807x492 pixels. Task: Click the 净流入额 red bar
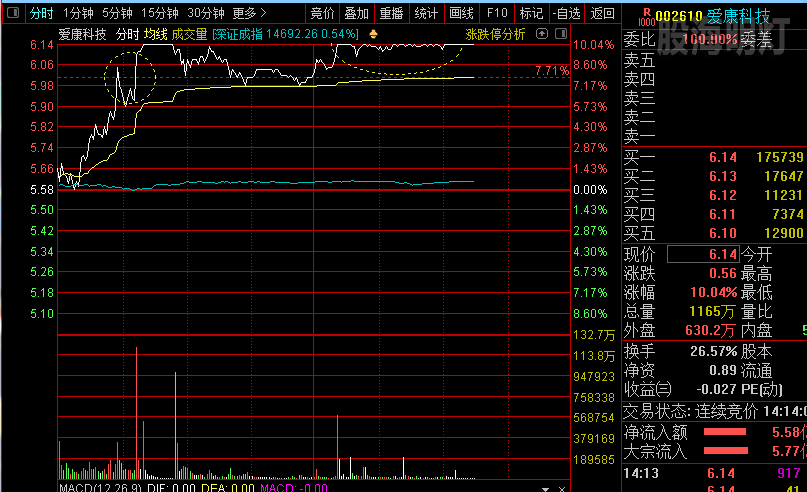point(725,432)
